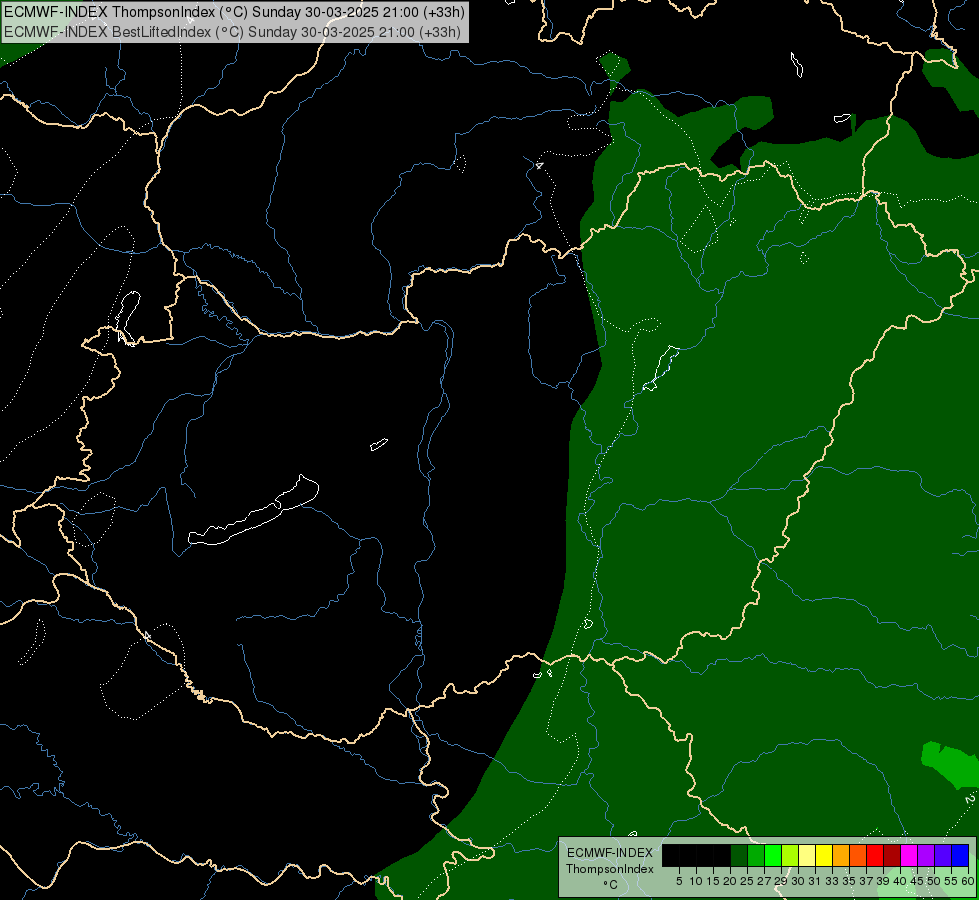The width and height of the screenshot is (979, 900).
Task: Click the legend tick label '29'
Action: pyautogui.click(x=780, y=881)
